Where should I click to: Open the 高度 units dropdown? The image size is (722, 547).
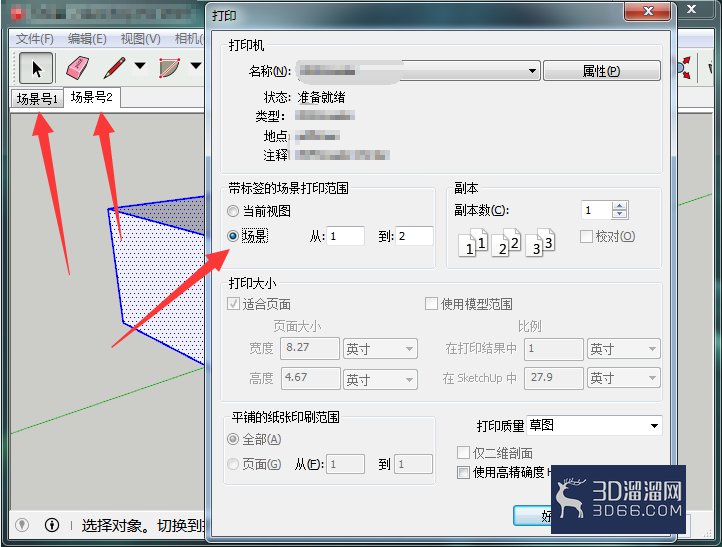pos(380,379)
